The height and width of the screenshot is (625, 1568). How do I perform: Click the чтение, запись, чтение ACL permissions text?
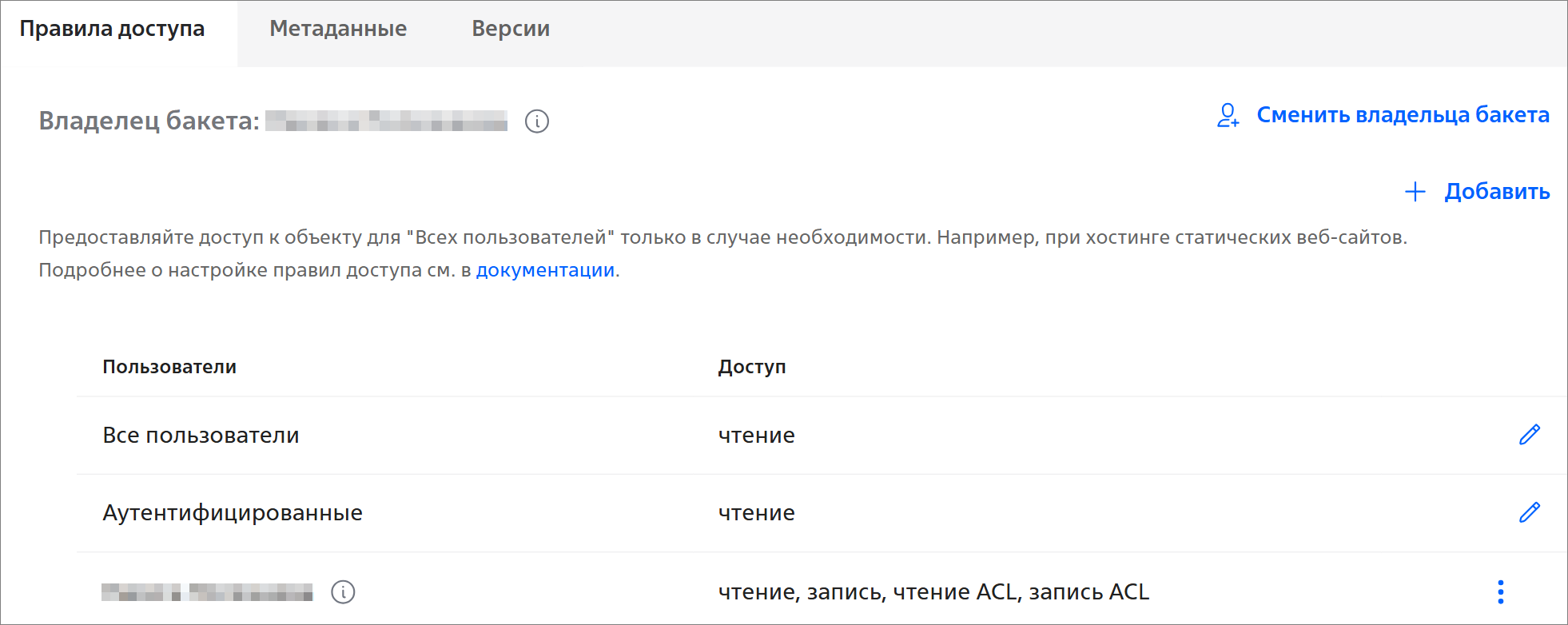[x=933, y=592]
